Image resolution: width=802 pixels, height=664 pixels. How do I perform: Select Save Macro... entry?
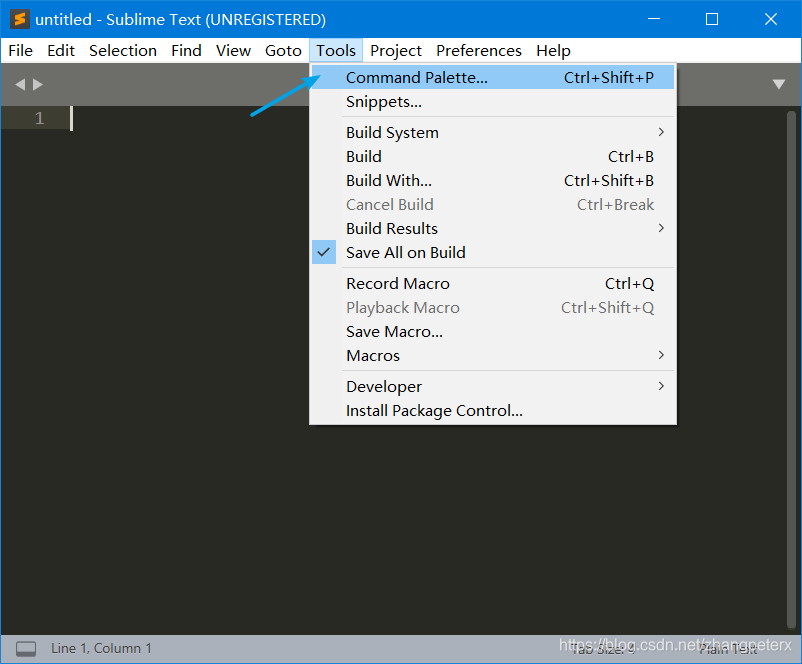click(493, 331)
